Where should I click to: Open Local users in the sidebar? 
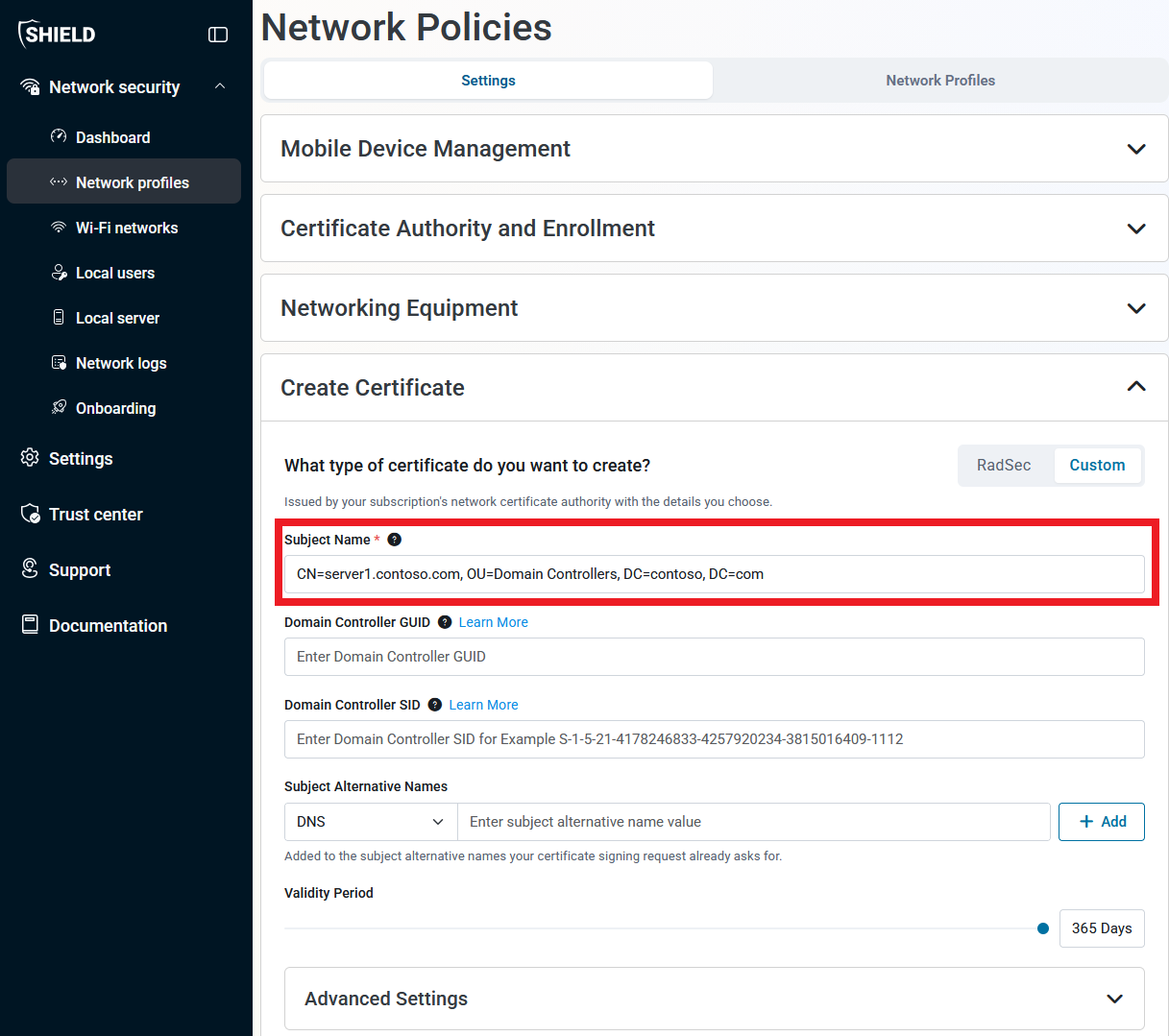(124, 273)
